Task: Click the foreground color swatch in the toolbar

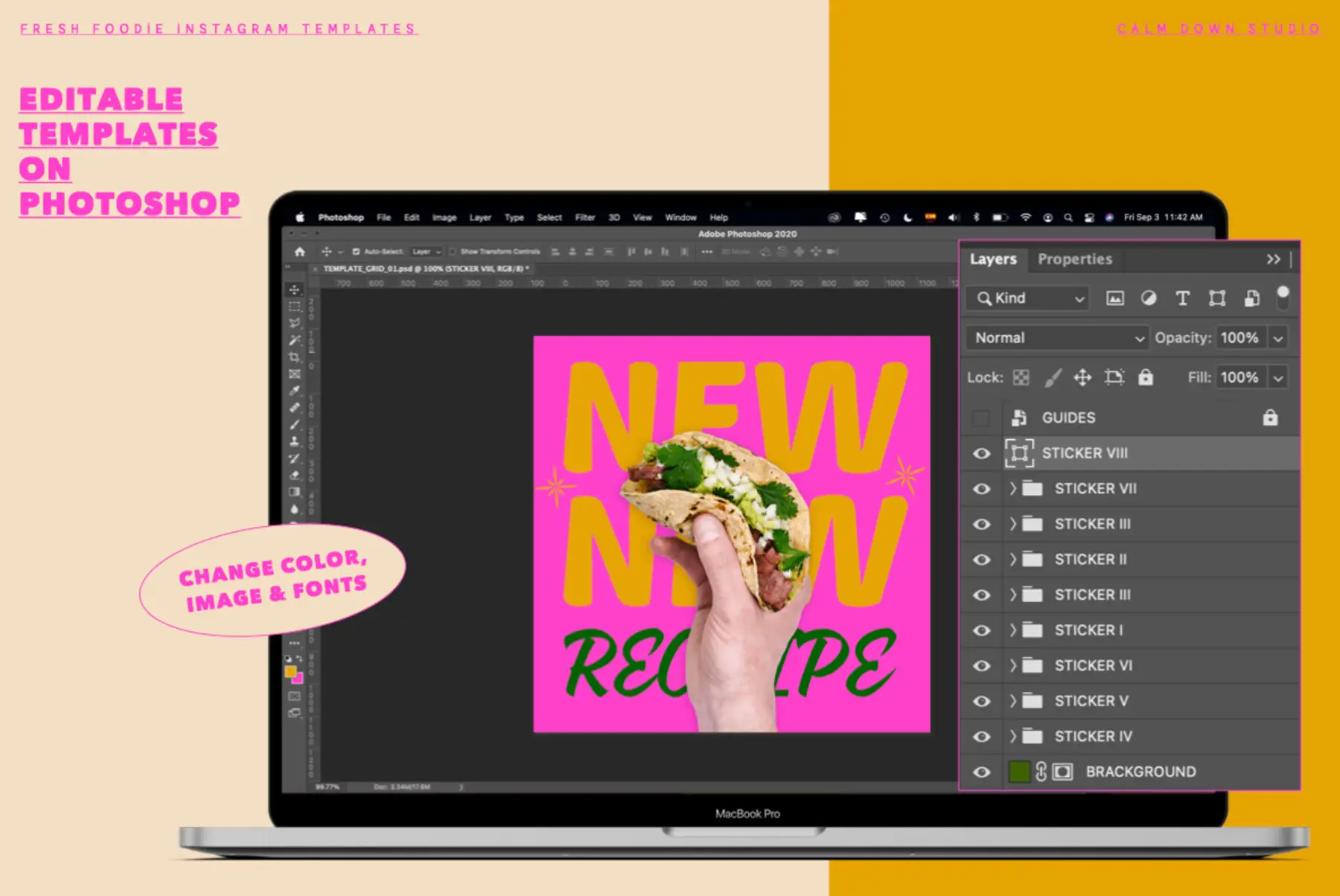Action: tap(290, 673)
